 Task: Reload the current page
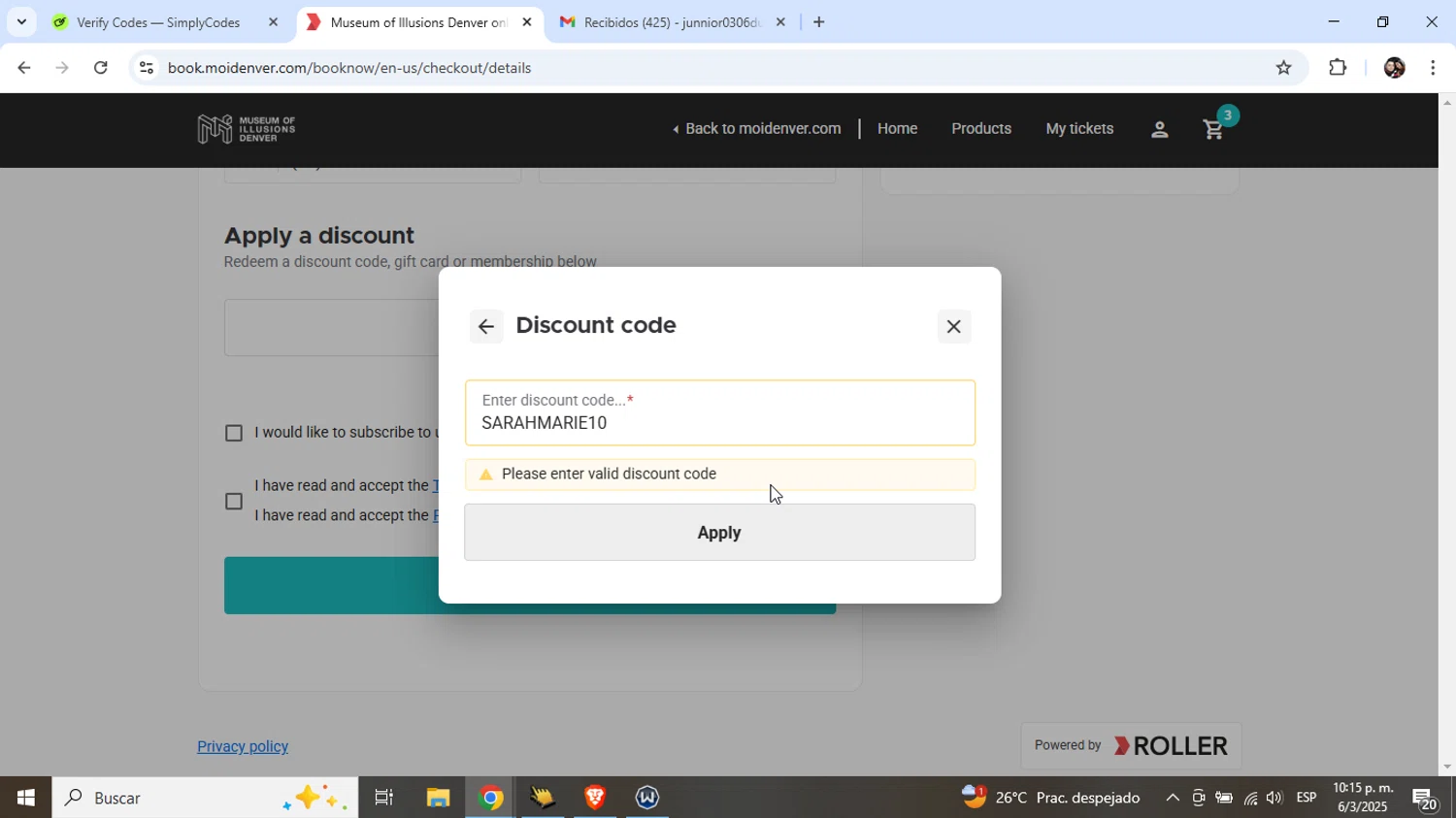[x=101, y=68]
